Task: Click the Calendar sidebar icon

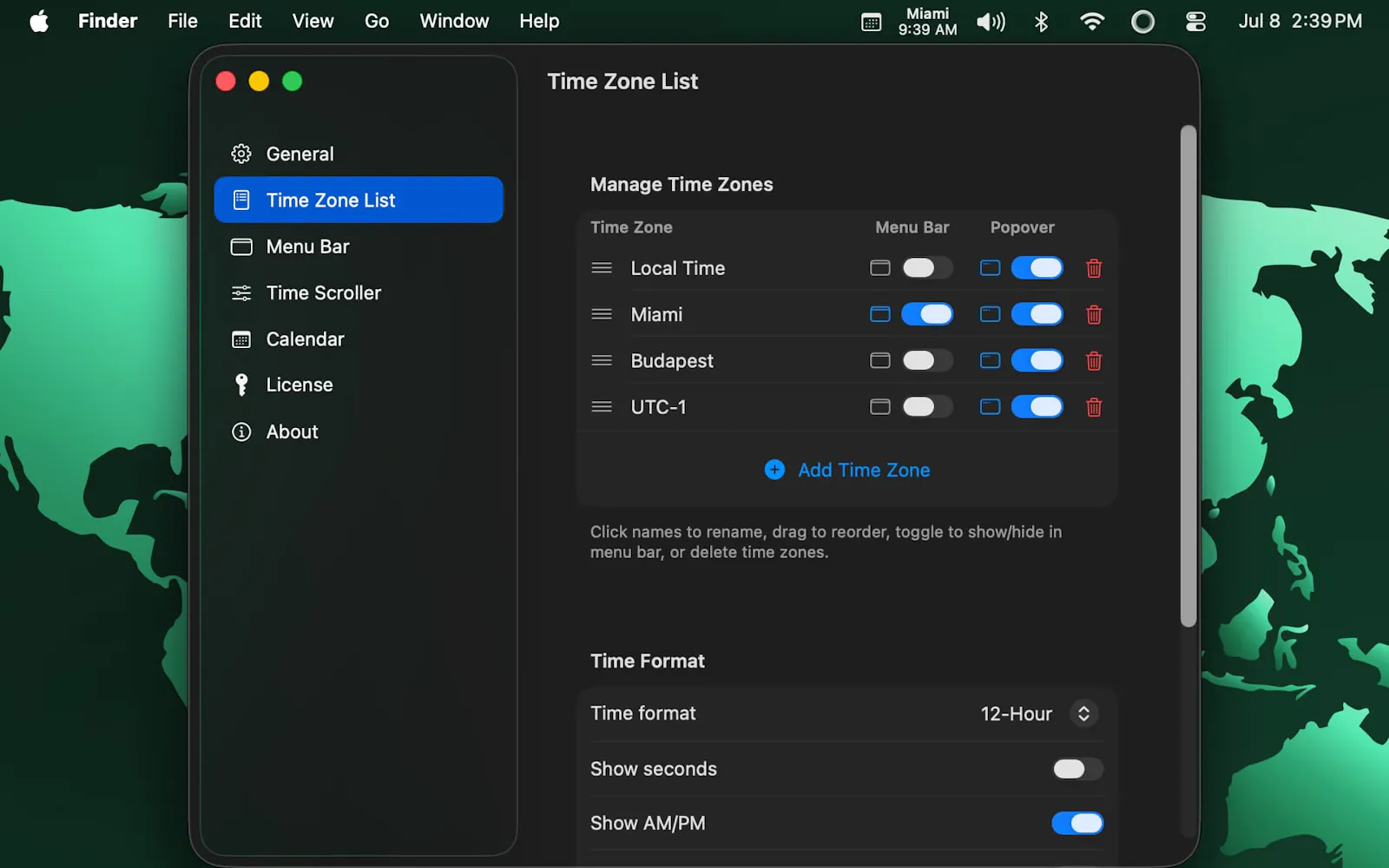Action: (241, 339)
